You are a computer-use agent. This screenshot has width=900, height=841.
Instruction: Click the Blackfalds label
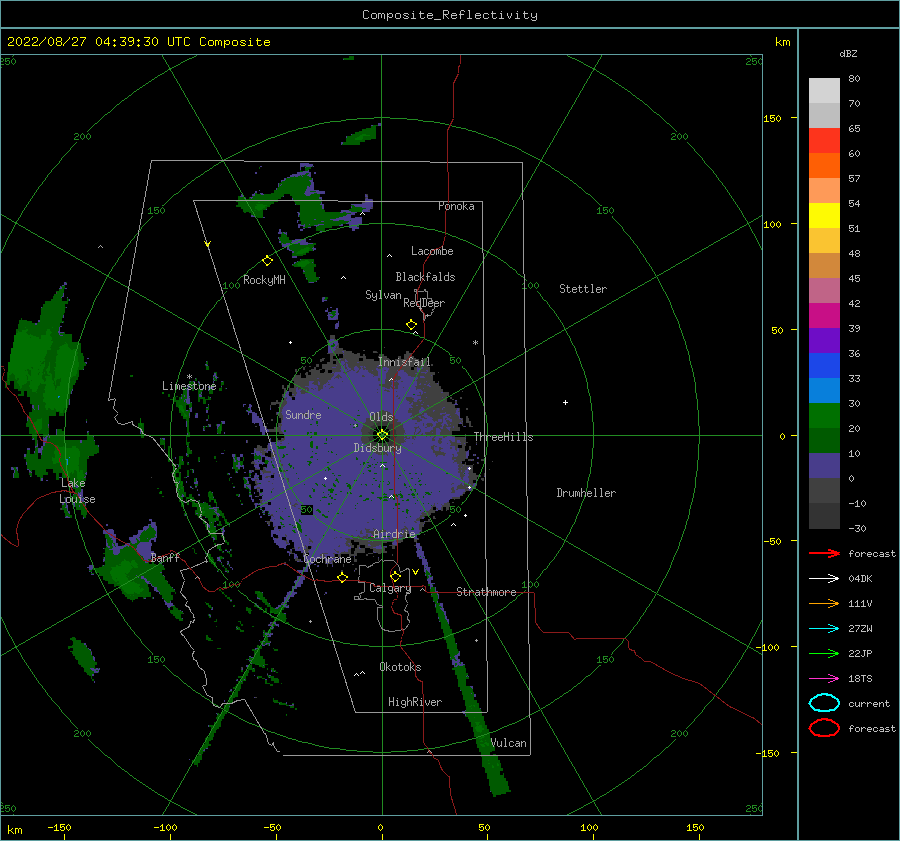(425, 277)
